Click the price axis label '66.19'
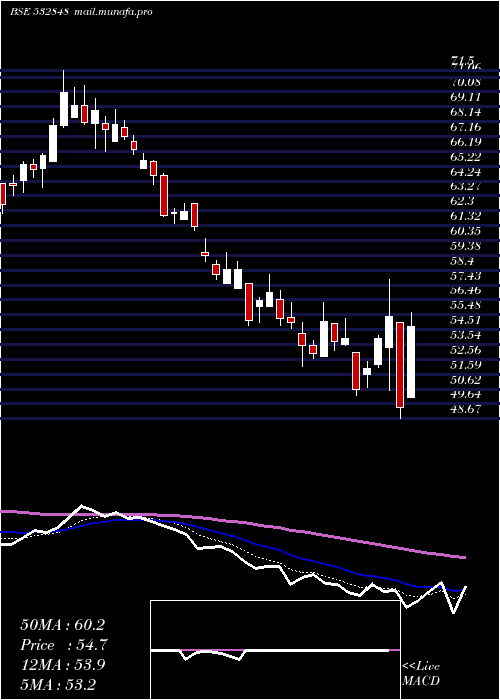500x700 pixels. (x=466, y=142)
